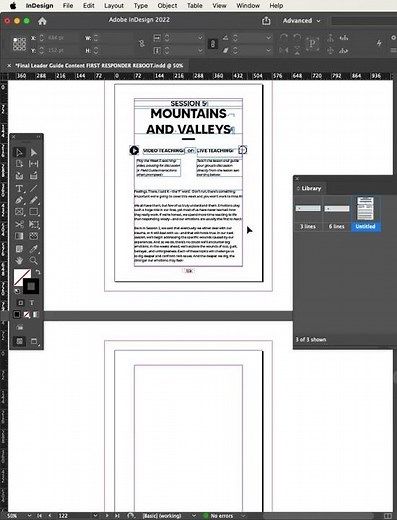Open the Table menu
Viewport: 397px width, 520px height.
194,6
